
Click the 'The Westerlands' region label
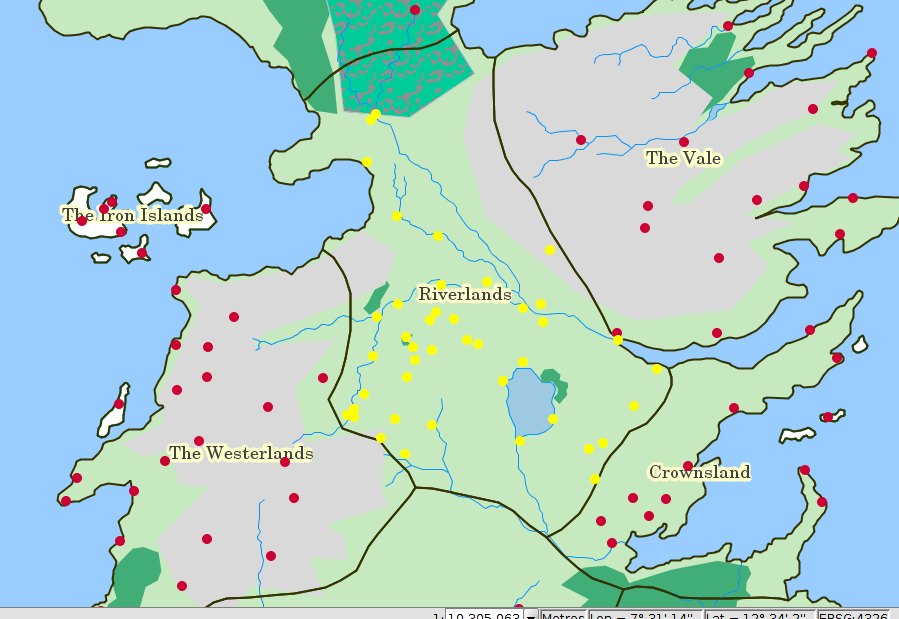tap(240, 453)
